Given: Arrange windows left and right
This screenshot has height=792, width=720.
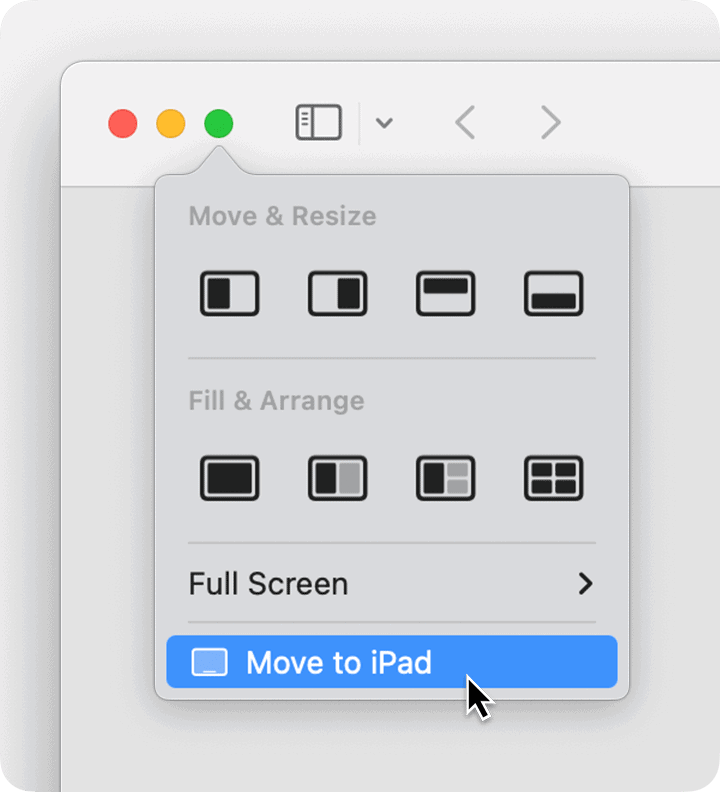Looking at the screenshot, I should (x=338, y=478).
